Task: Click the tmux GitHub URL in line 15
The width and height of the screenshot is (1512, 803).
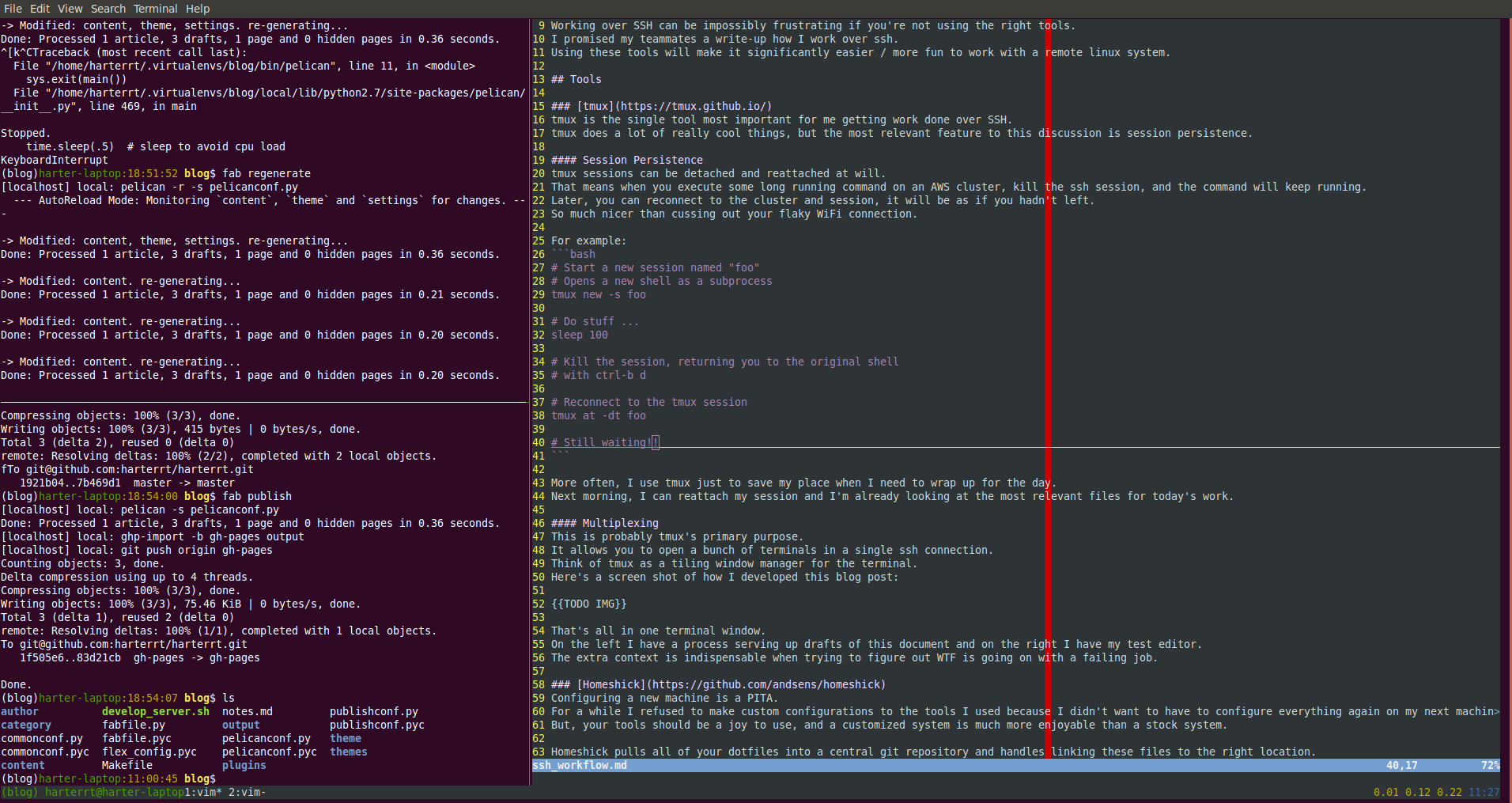Action: point(694,106)
